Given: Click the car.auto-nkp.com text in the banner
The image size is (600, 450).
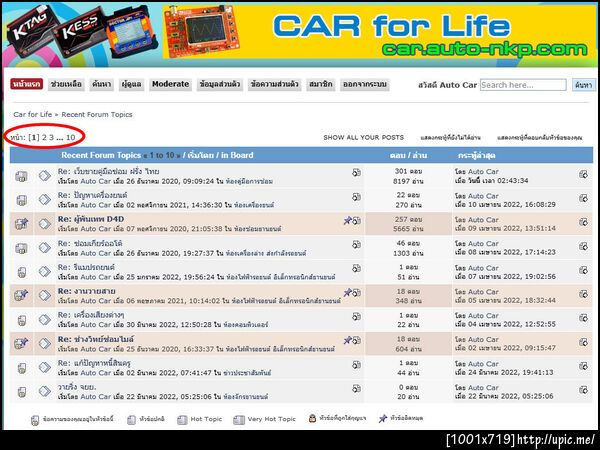Looking at the screenshot, I should point(484,50).
